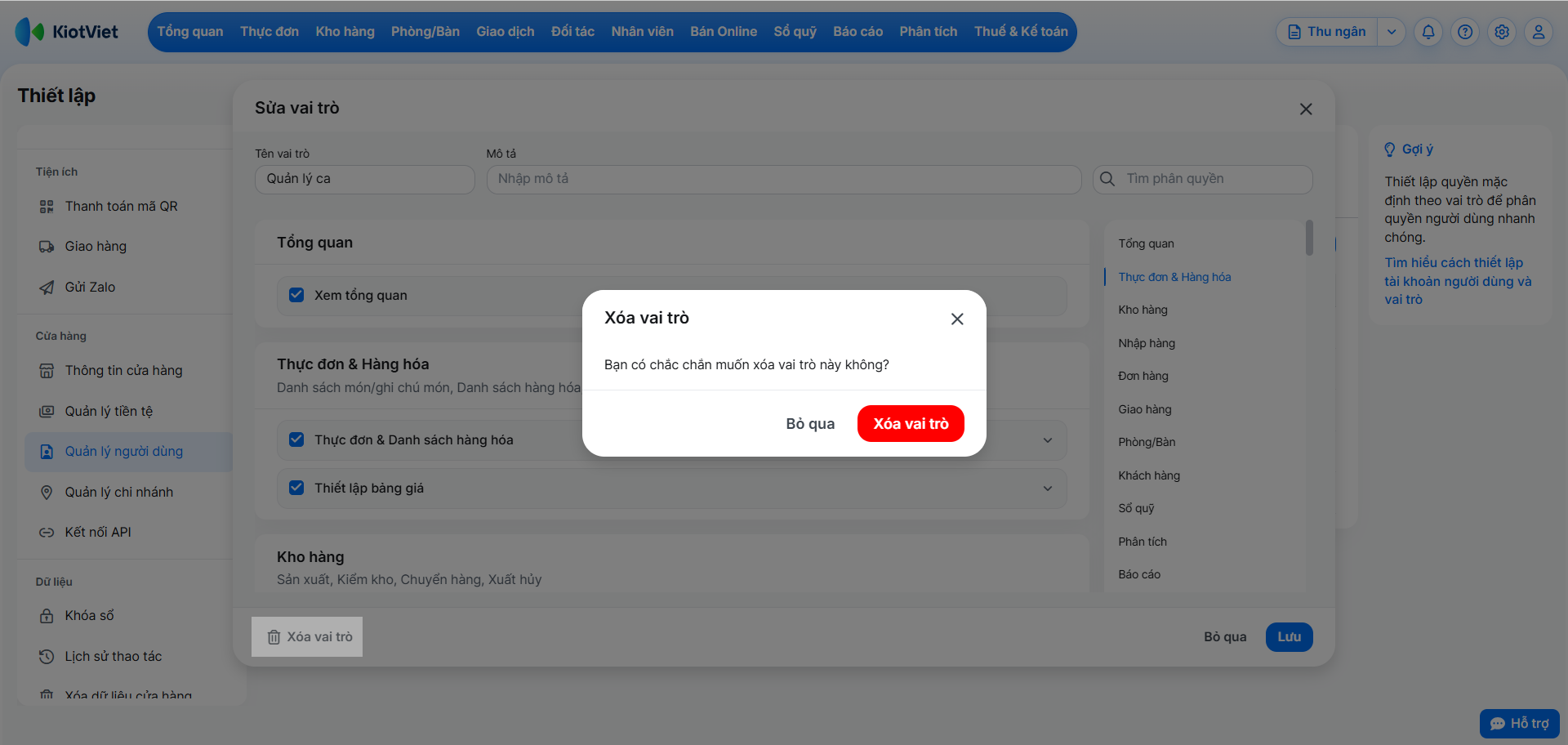Open the Thuế & Kế toán menu

1021,32
